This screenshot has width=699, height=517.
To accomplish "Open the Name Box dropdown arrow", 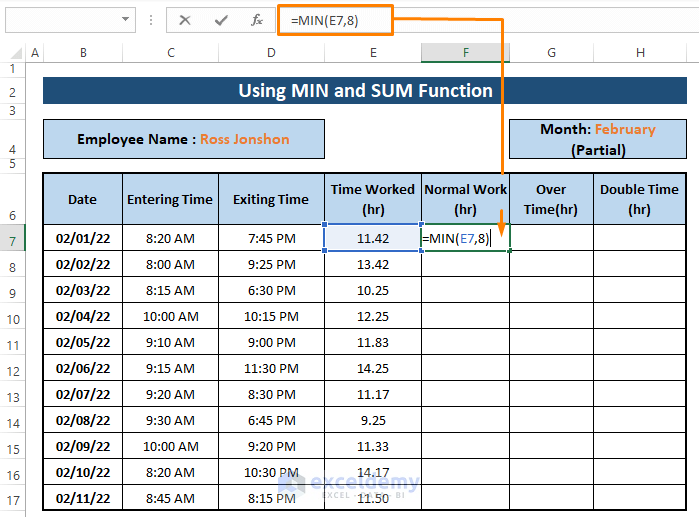I will 126,20.
